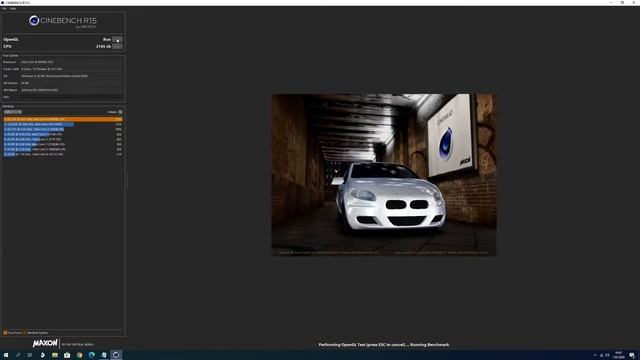Screen dimensions: 640x360
Task: Click the GFX Board value in Your System
Action: [x=40, y=90]
